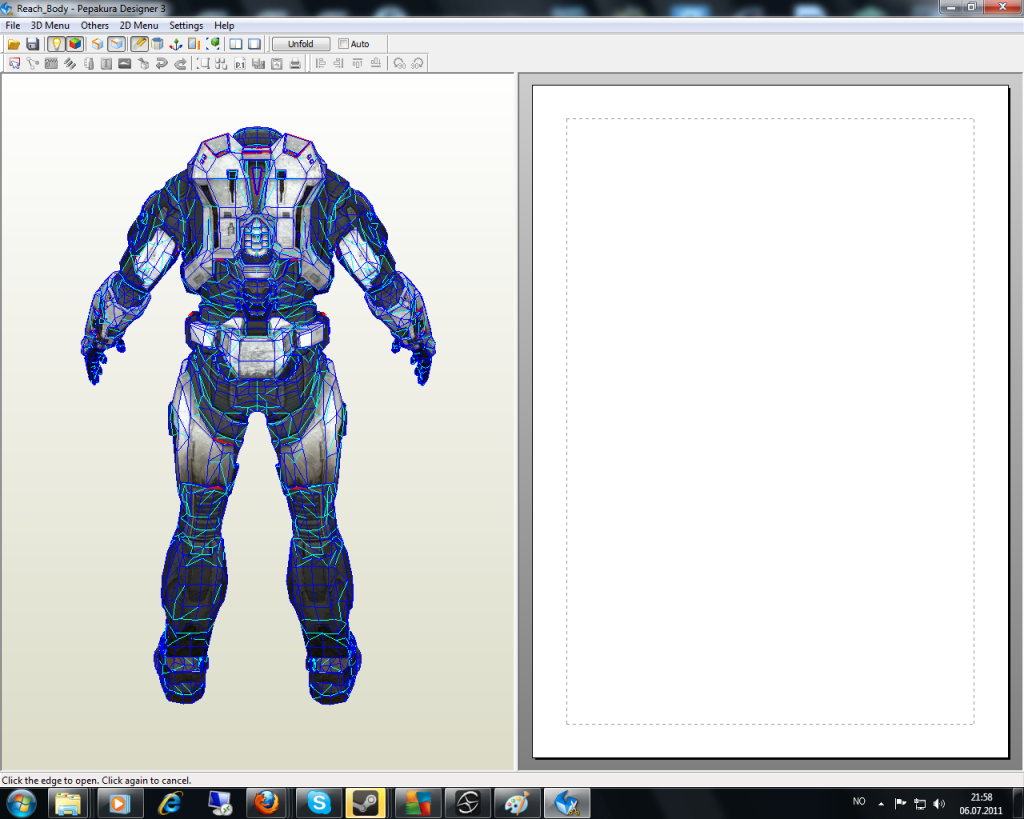Open Firefox from the taskbar

tap(266, 803)
